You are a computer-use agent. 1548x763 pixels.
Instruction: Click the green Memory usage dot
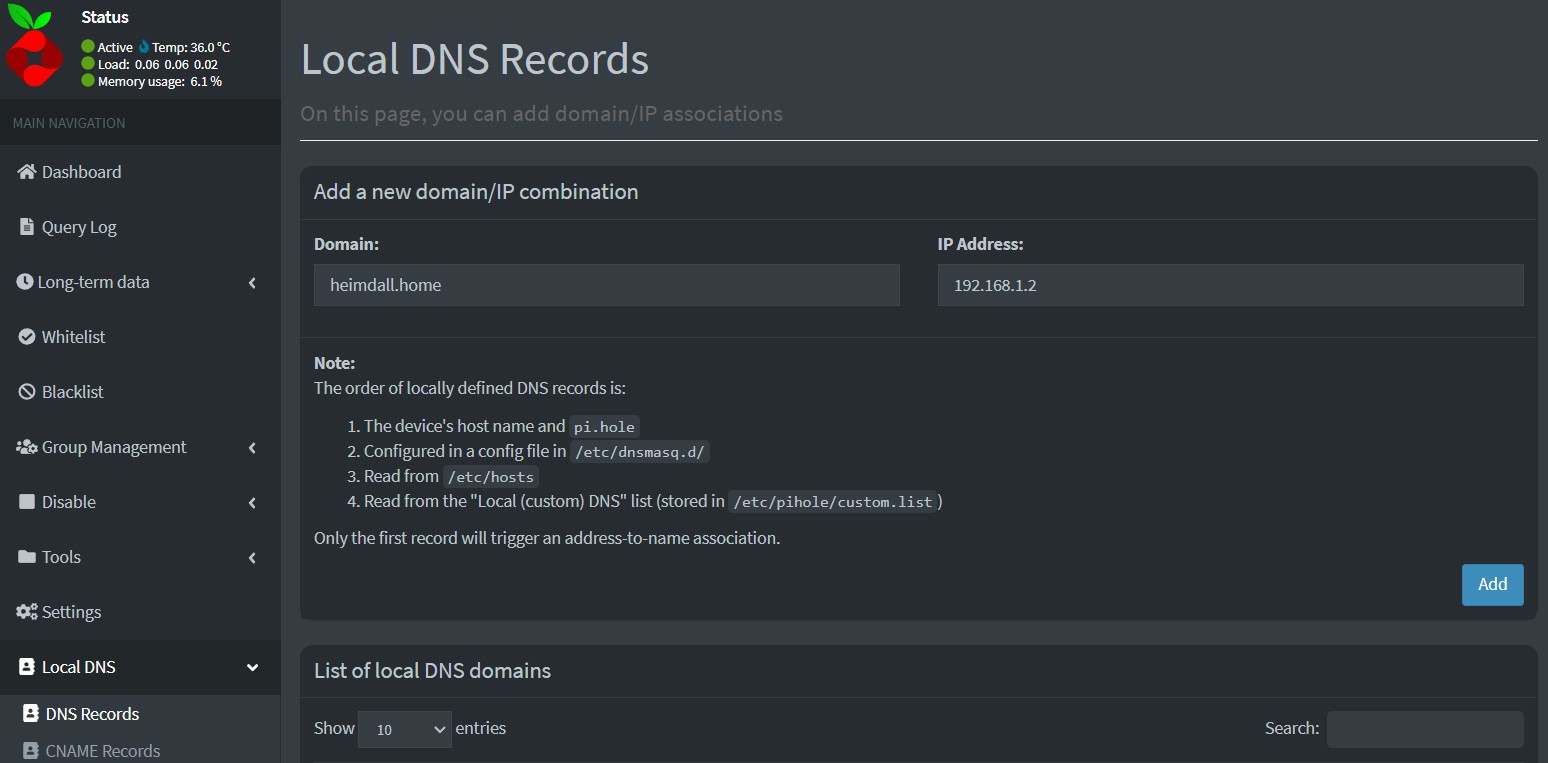click(x=88, y=80)
